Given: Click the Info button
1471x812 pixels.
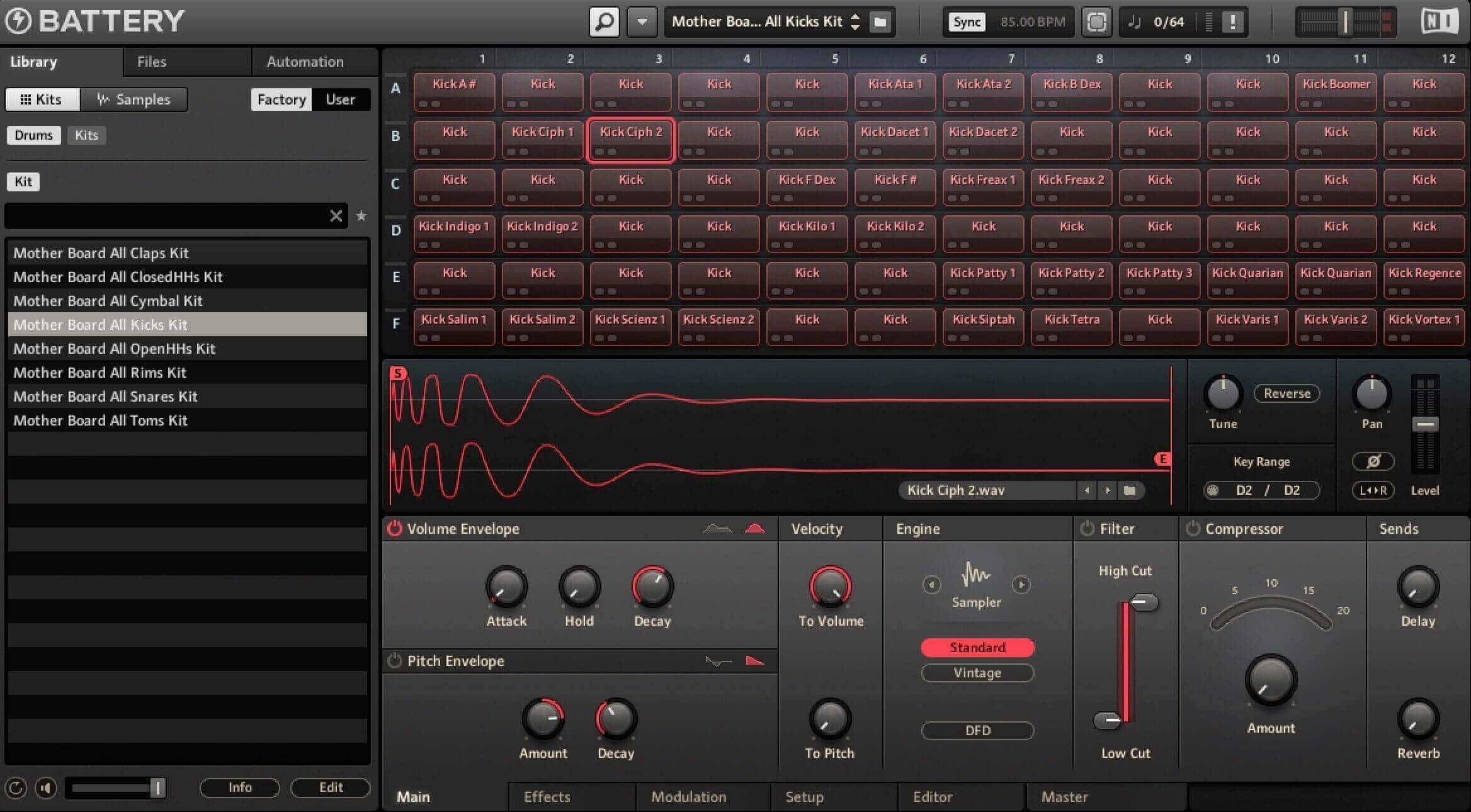Looking at the screenshot, I should coord(240,787).
